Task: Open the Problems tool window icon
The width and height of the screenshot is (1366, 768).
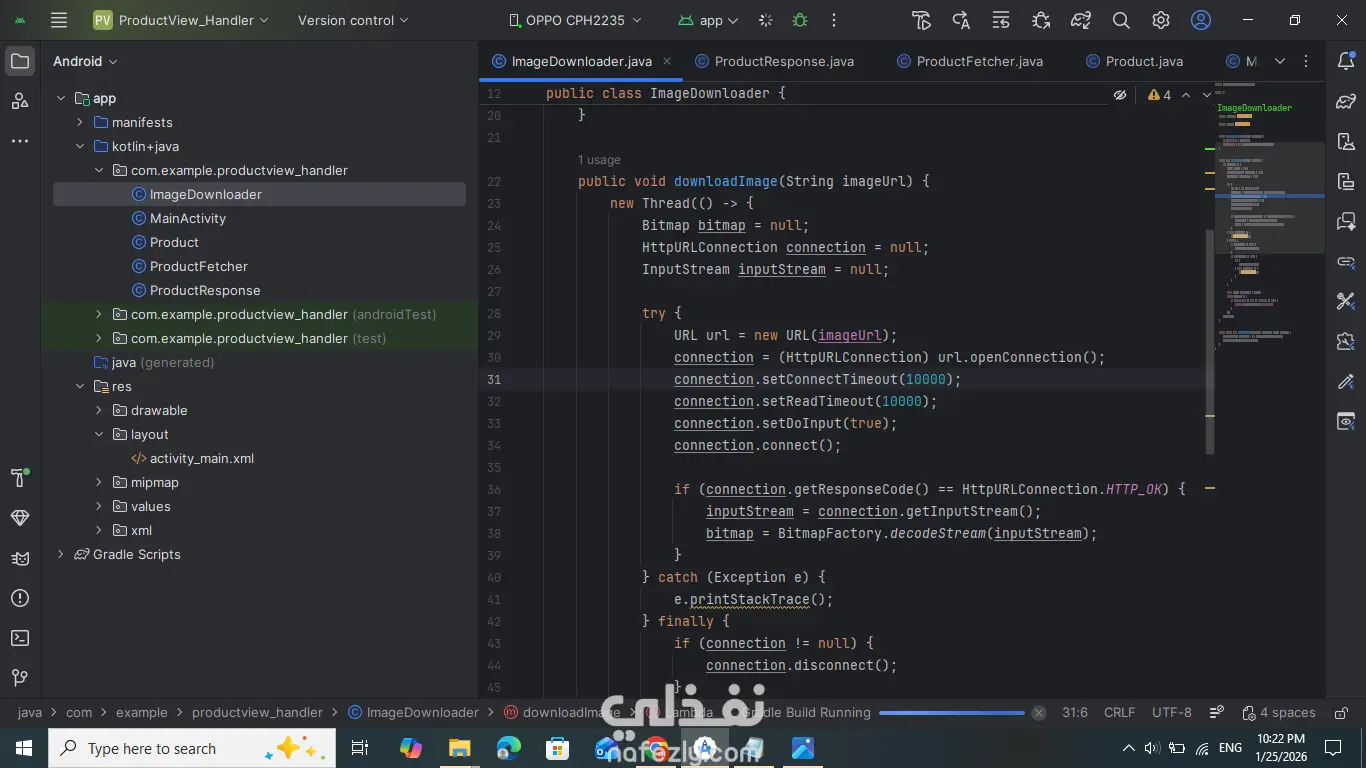Action: [x=19, y=598]
